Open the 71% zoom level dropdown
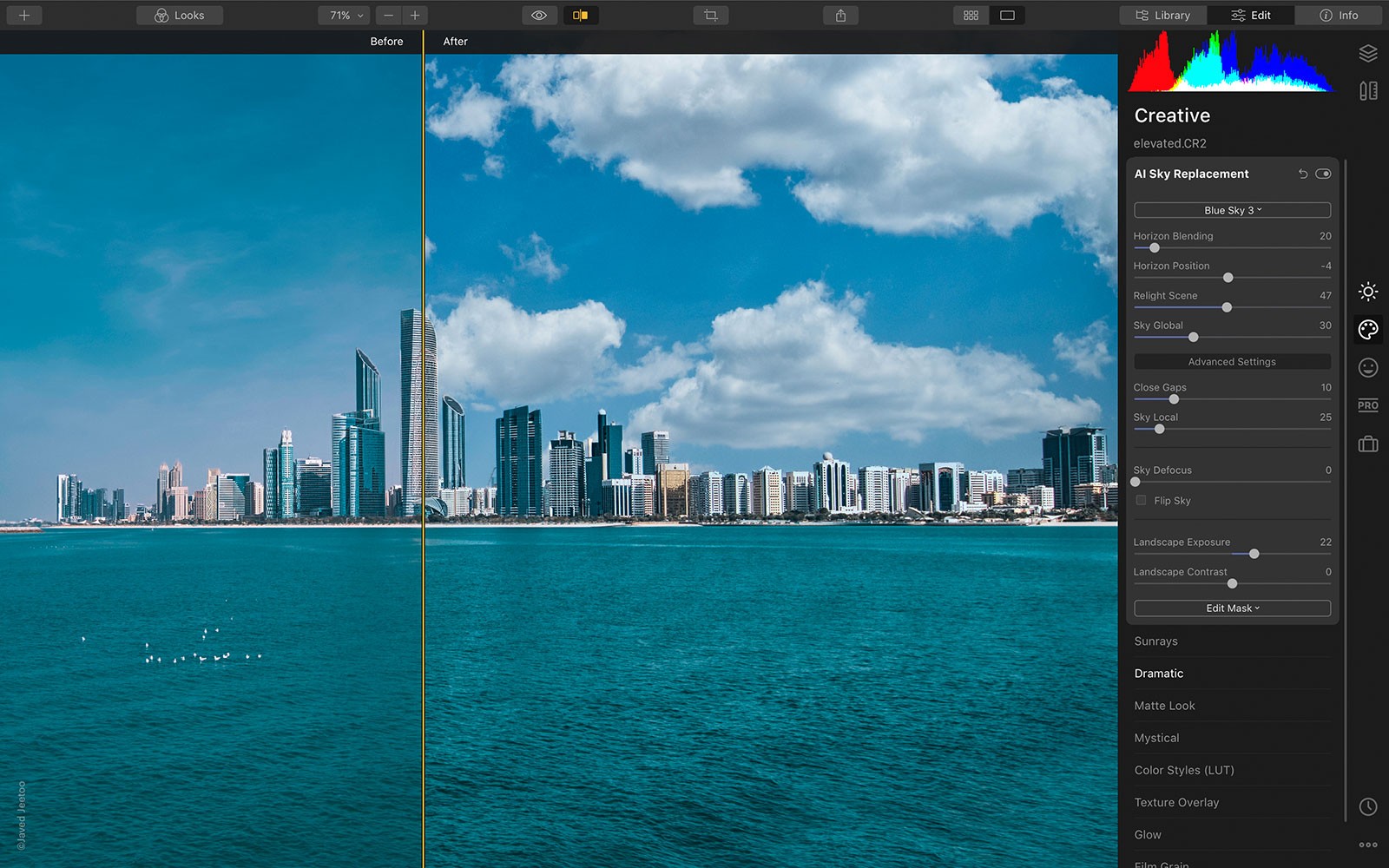Viewport: 1389px width, 868px height. [346, 16]
